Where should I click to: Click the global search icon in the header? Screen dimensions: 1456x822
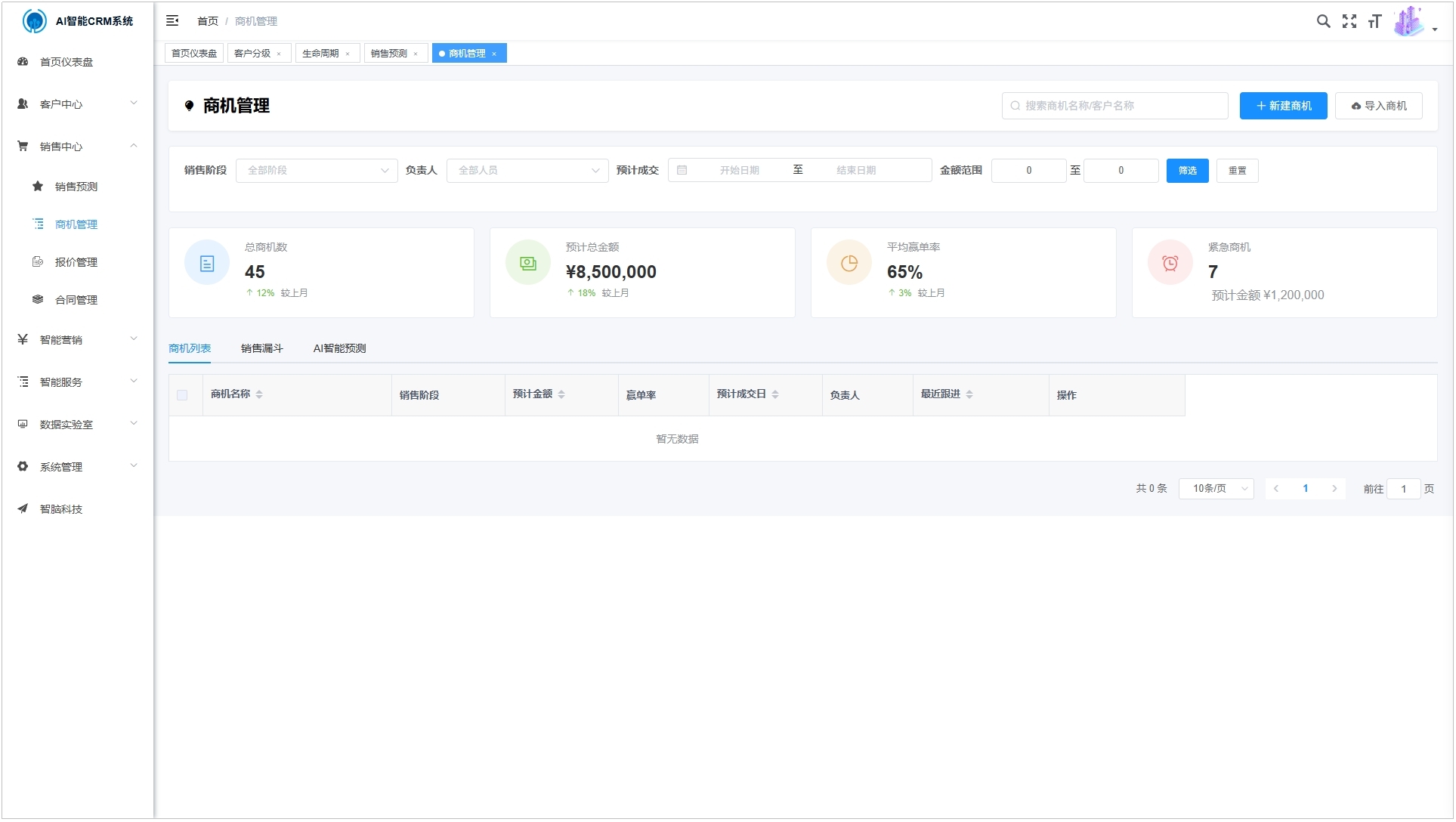point(1324,21)
